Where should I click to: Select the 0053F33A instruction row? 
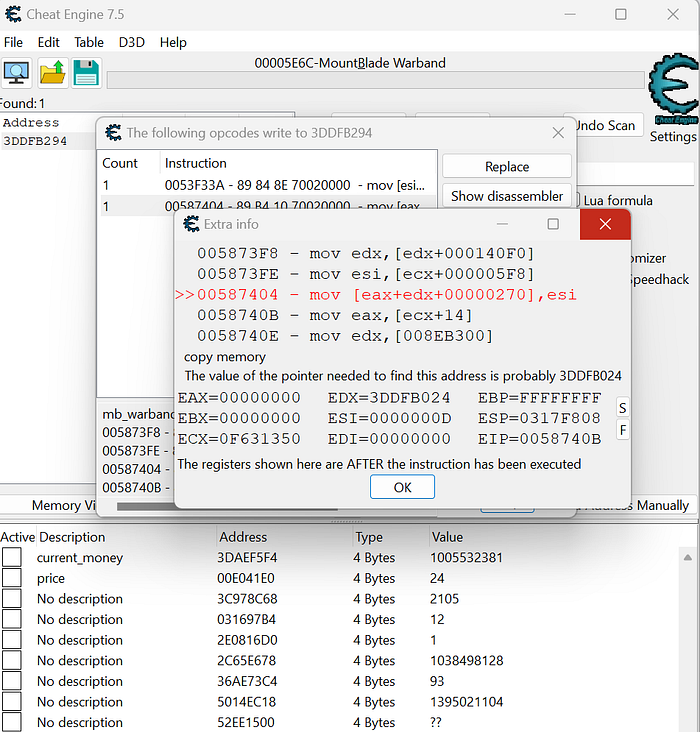pos(269,185)
